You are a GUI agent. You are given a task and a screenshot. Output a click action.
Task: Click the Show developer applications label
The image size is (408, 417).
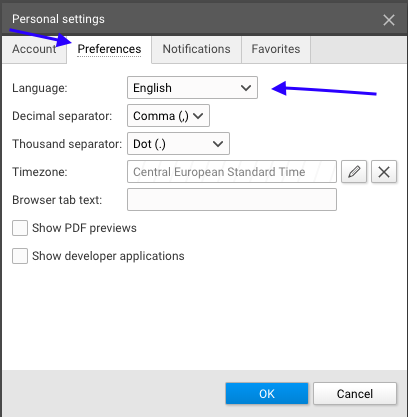tap(108, 256)
